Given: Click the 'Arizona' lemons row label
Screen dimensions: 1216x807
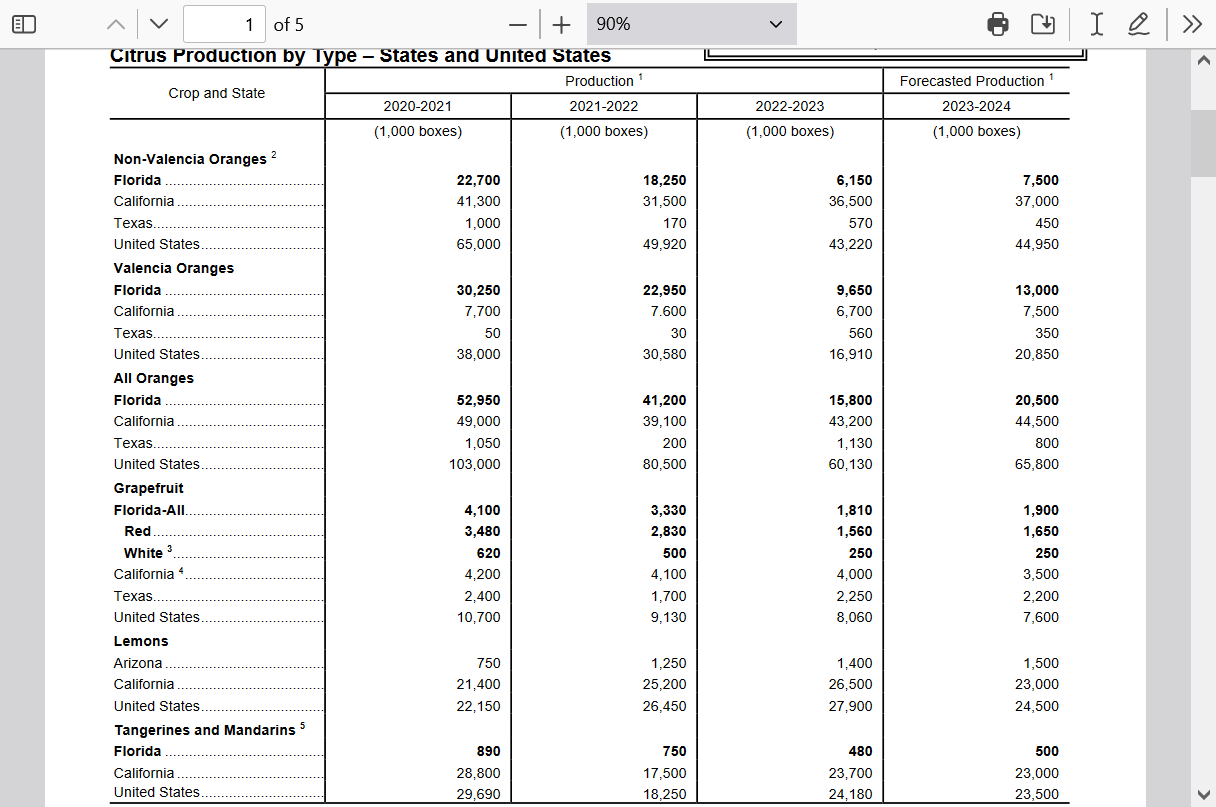Looking at the screenshot, I should (138, 663).
